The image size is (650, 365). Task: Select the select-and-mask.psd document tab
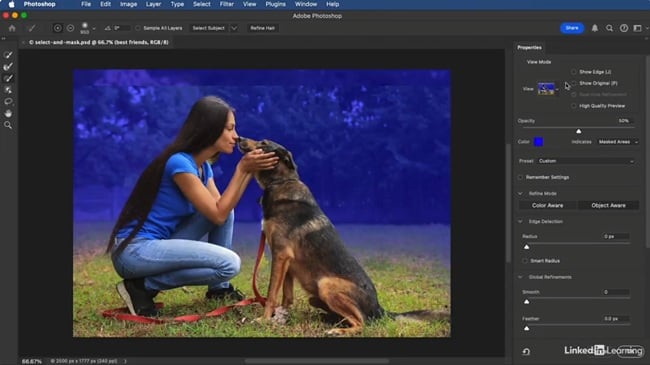(x=98, y=42)
